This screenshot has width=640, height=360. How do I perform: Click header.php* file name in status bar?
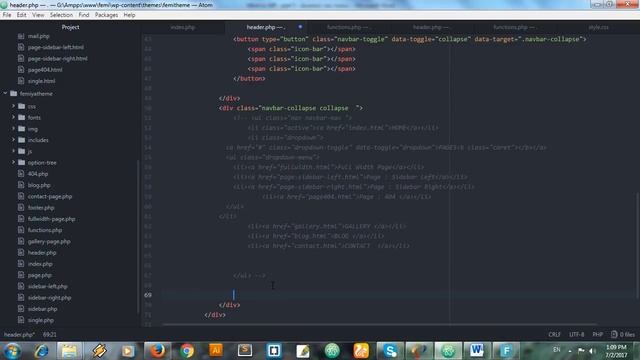(x=19, y=335)
